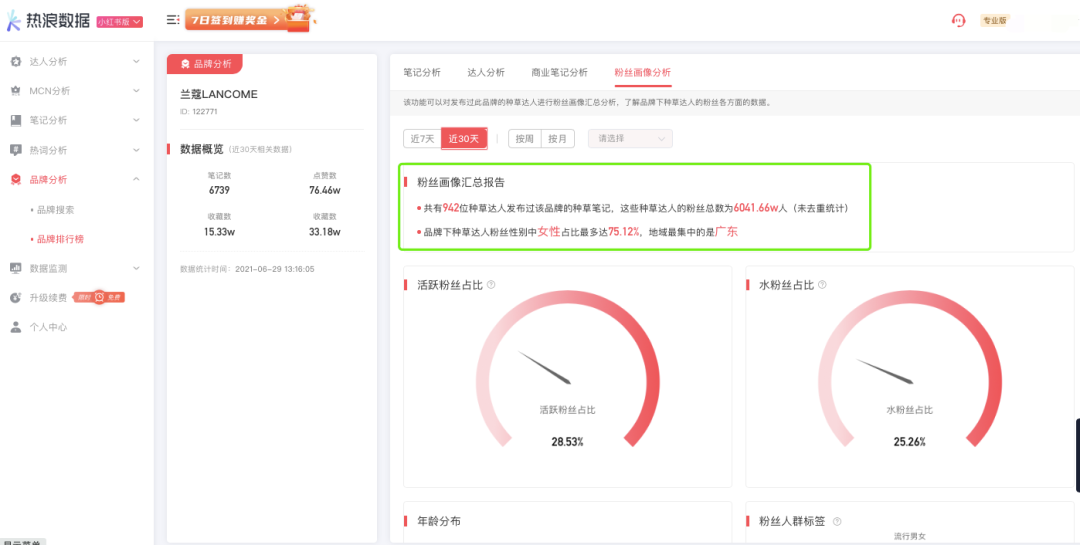This screenshot has height=545, width=1080.
Task: Open the 小红书版 platform dropdown
Action: (x=120, y=22)
